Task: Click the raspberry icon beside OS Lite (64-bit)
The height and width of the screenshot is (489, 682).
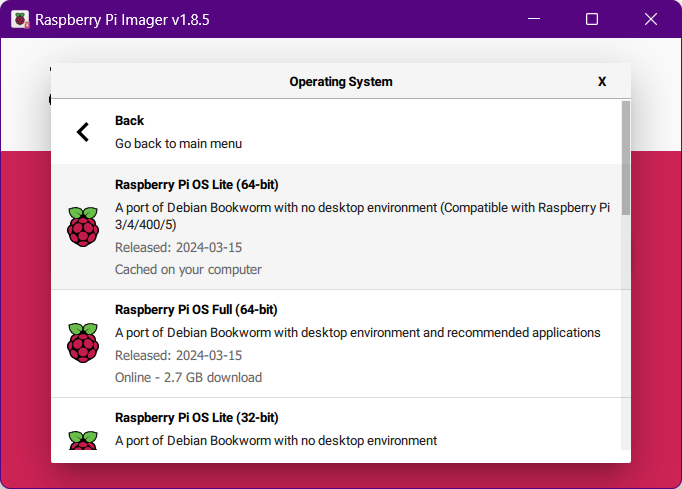Action: [83, 227]
